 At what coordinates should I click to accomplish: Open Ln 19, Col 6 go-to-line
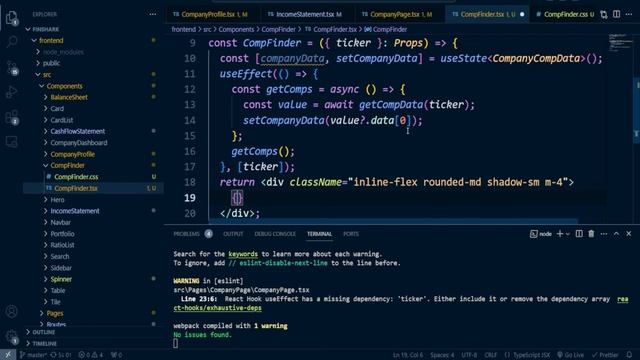coord(408,355)
